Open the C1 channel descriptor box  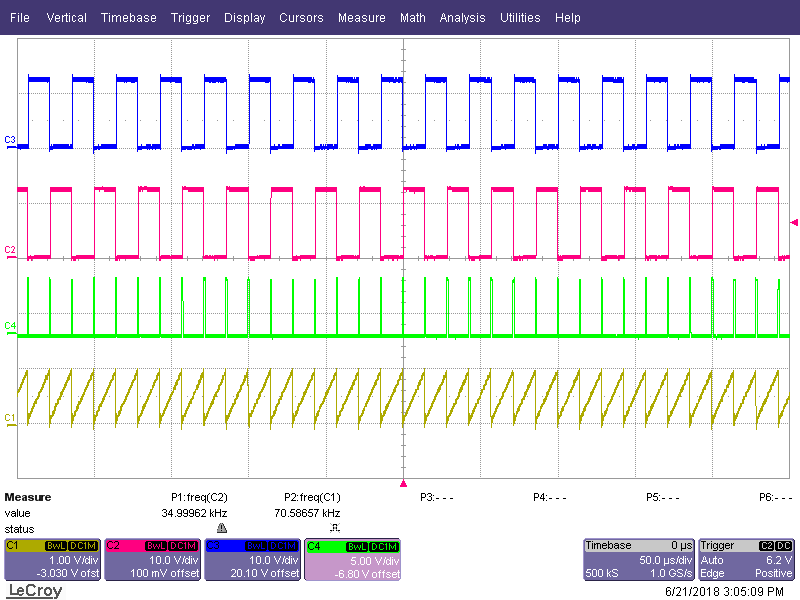coord(53,560)
